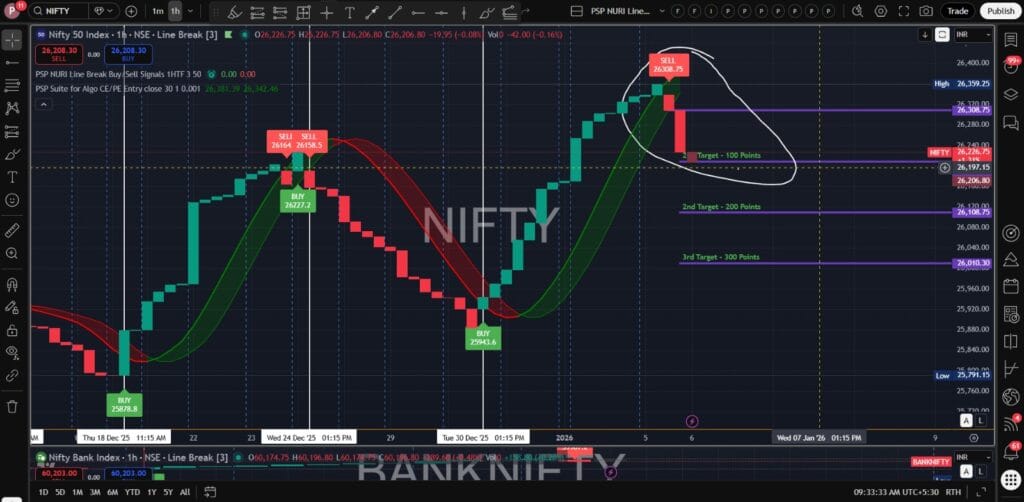Enter fullscreen mode
Screen dimensions: 1024x502
[903, 10]
